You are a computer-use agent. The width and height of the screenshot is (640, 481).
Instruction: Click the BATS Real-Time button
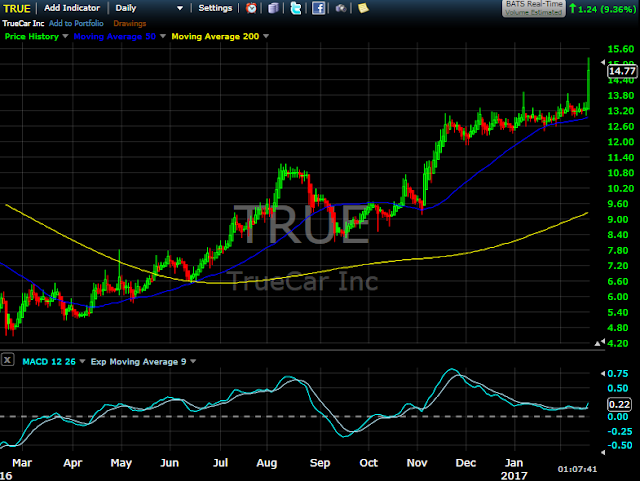(x=534, y=8)
